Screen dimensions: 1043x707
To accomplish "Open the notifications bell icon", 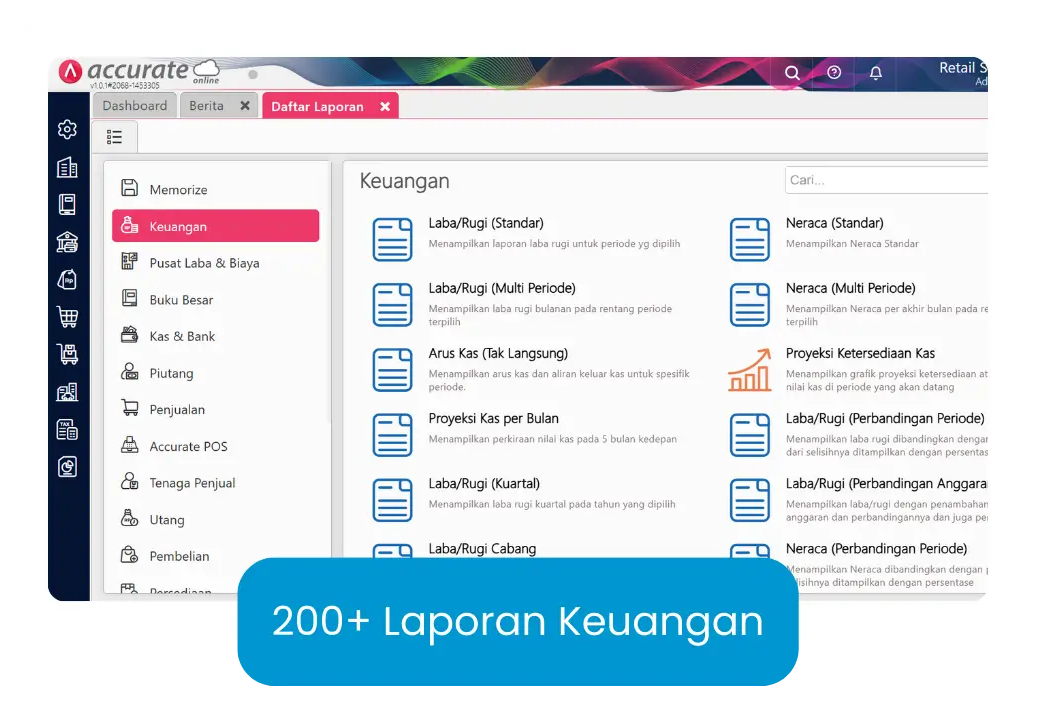I will click(x=876, y=73).
